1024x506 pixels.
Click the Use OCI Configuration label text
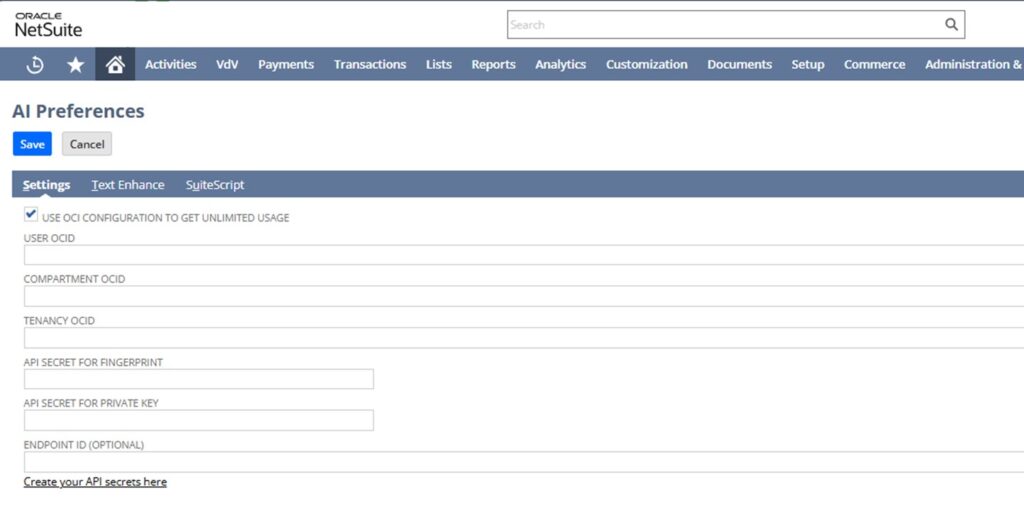coord(166,217)
